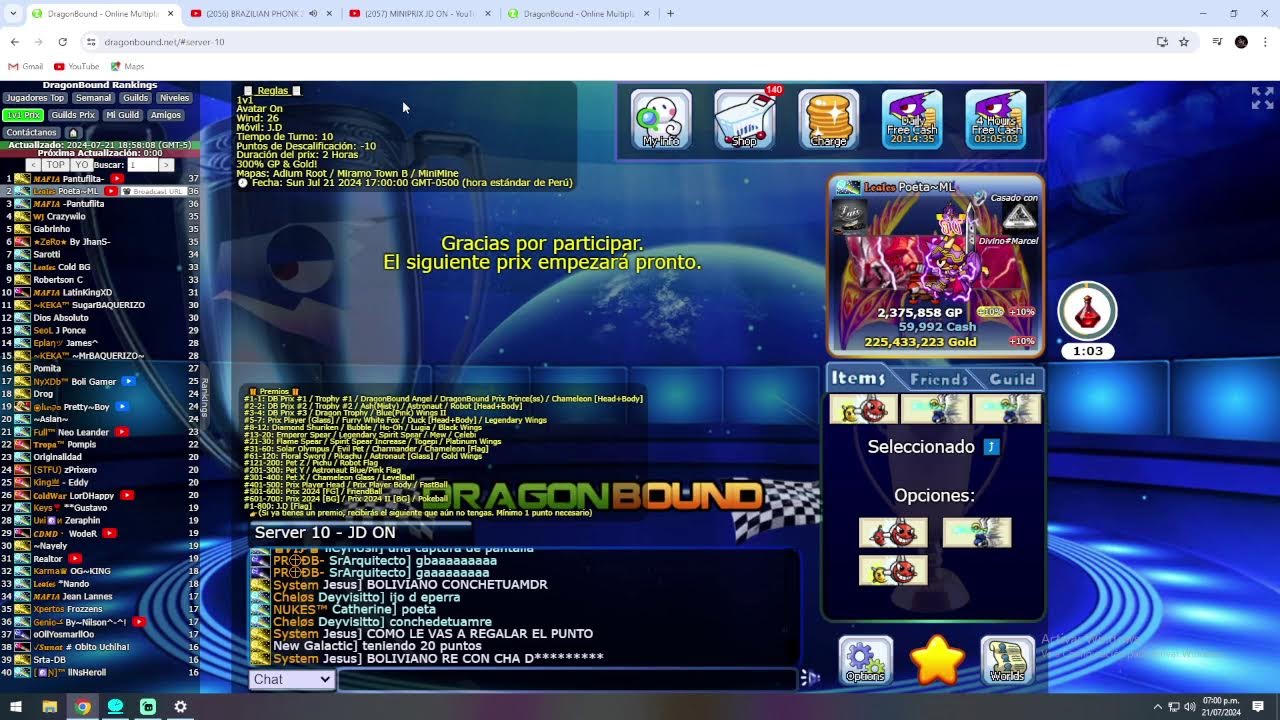Click the Broadcast URL field
This screenshot has width=1280, height=720.
(x=153, y=191)
